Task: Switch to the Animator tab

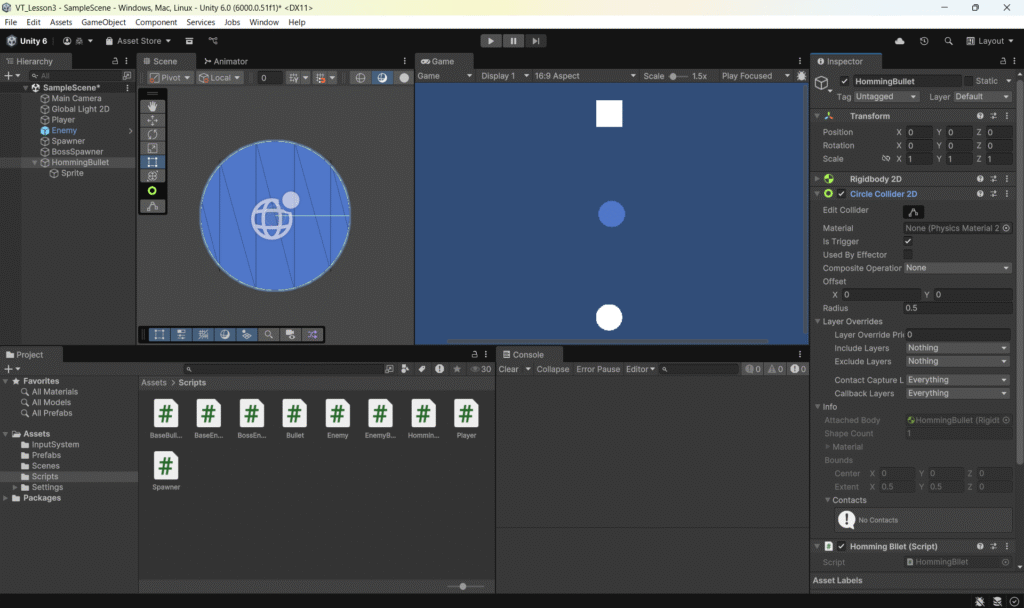Action: pos(226,61)
